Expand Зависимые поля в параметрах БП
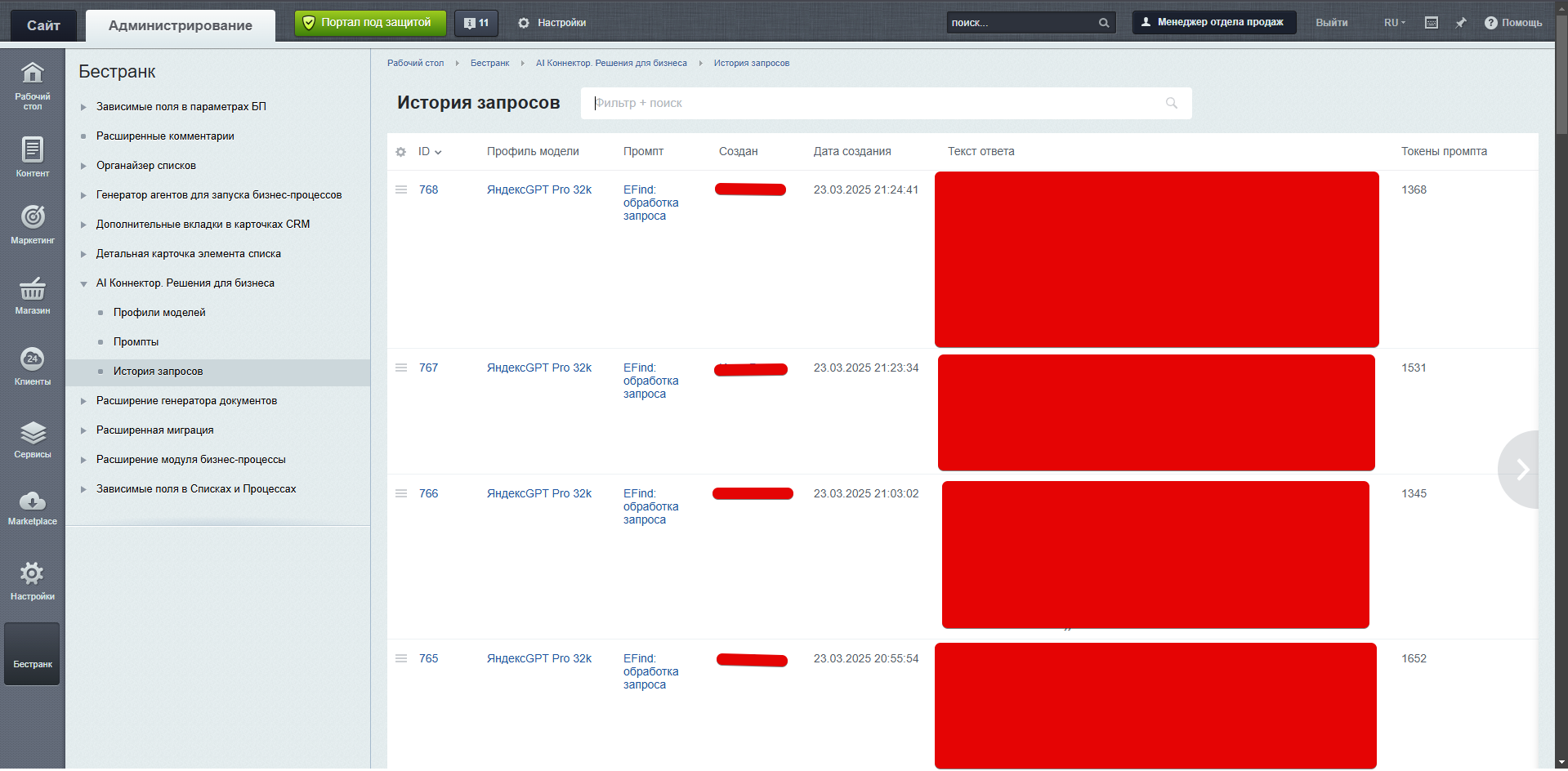 click(x=83, y=107)
